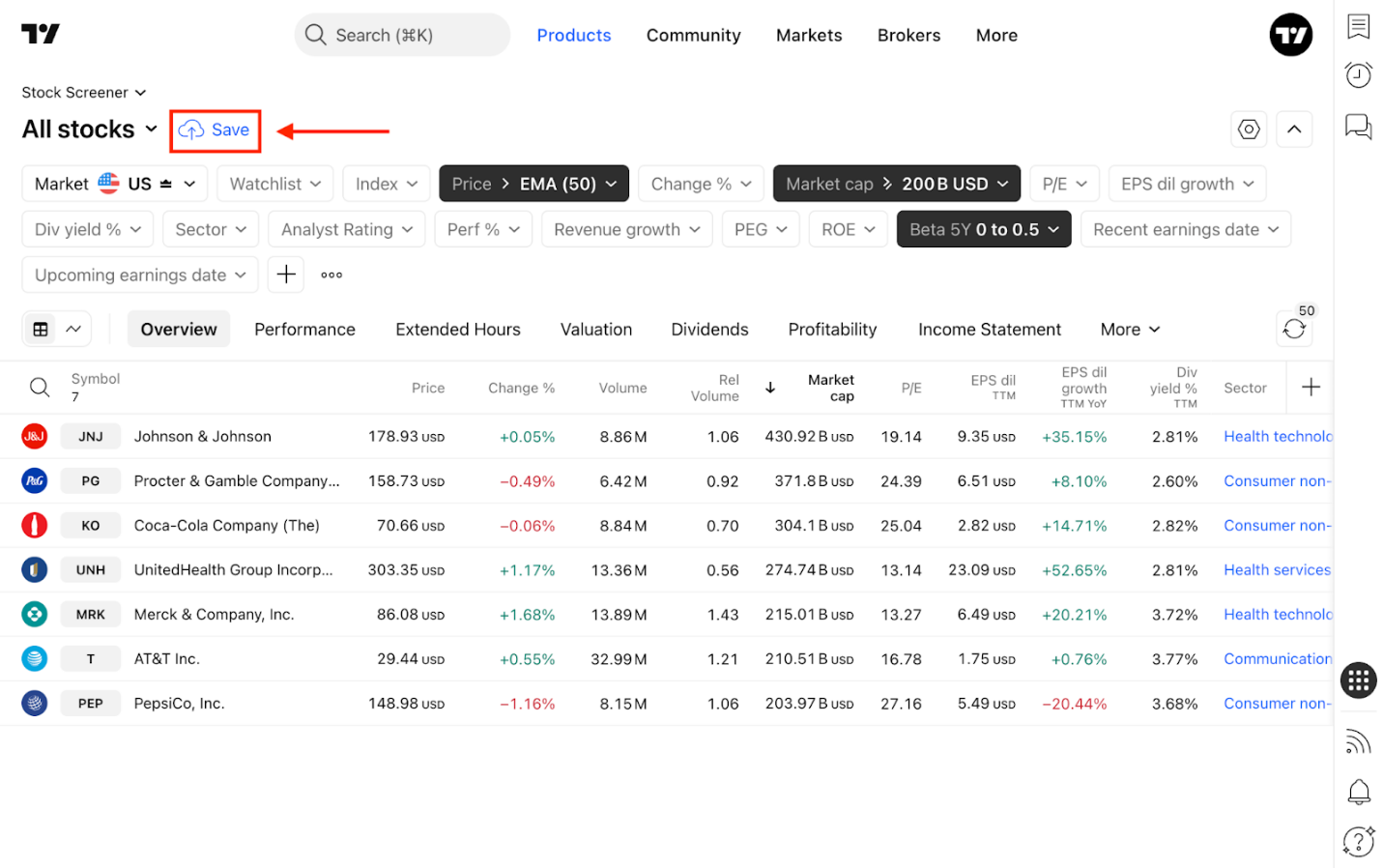Open the Products menu
The width and height of the screenshot is (1383, 868).
(x=574, y=35)
